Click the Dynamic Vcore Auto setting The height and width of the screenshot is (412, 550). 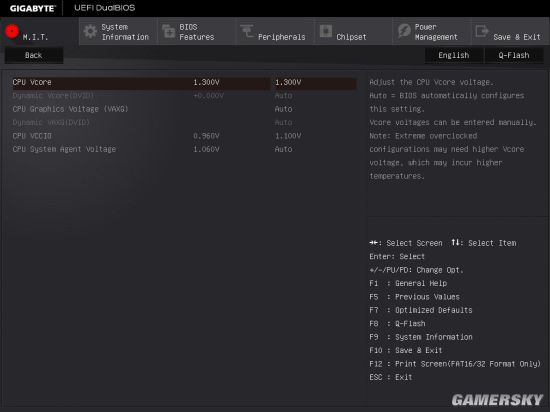click(x=283, y=96)
